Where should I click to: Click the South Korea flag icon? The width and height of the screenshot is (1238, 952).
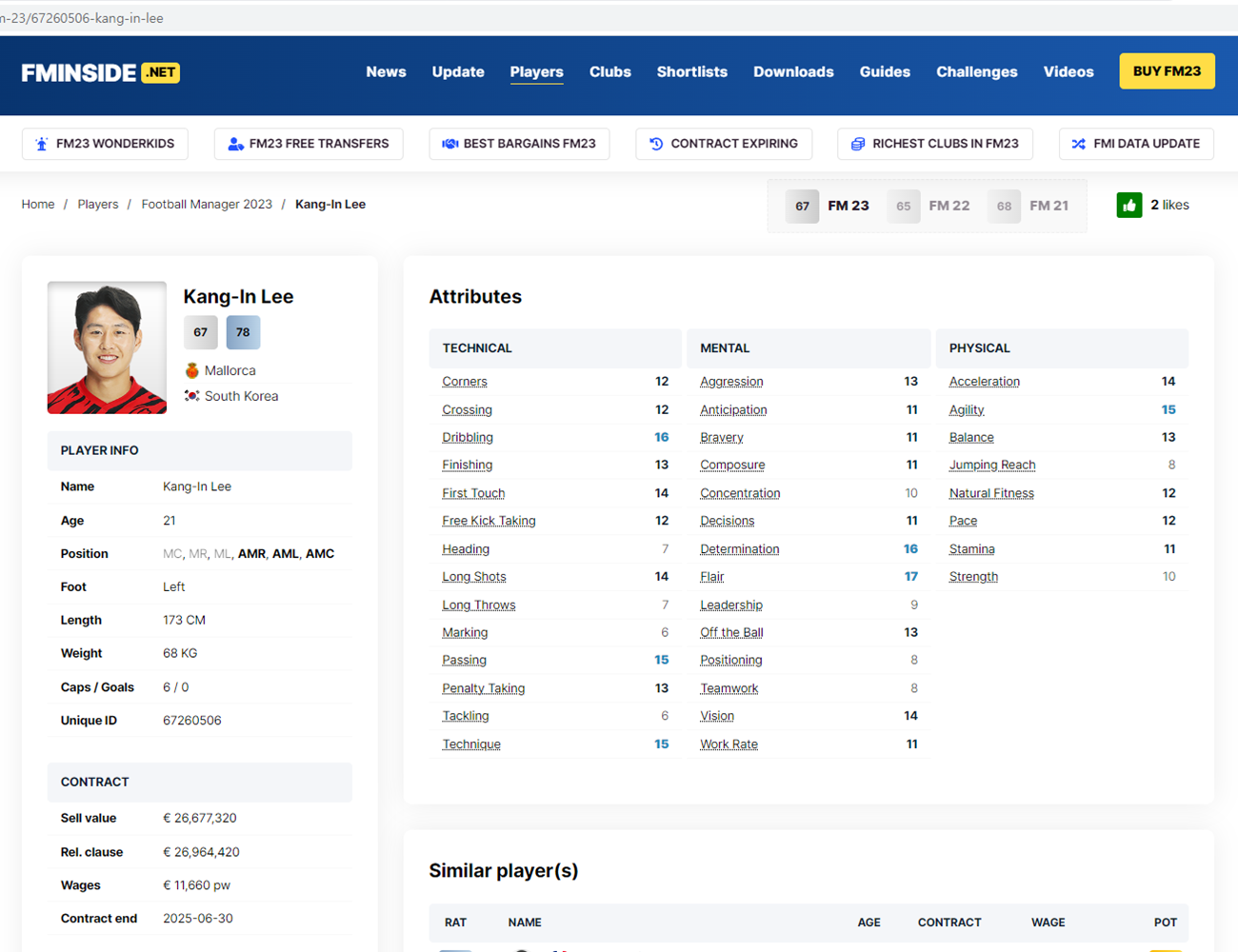(192, 396)
